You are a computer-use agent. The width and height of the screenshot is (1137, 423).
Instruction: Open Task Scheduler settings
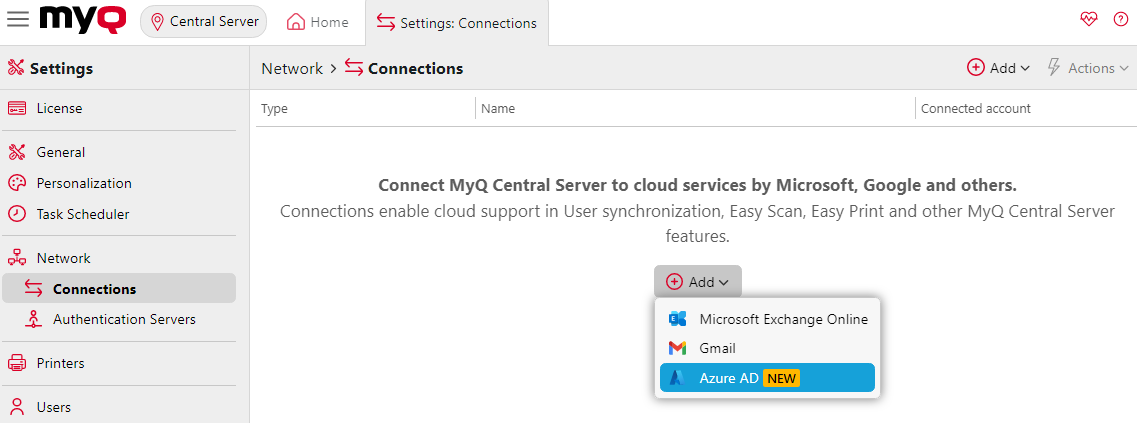pos(82,214)
